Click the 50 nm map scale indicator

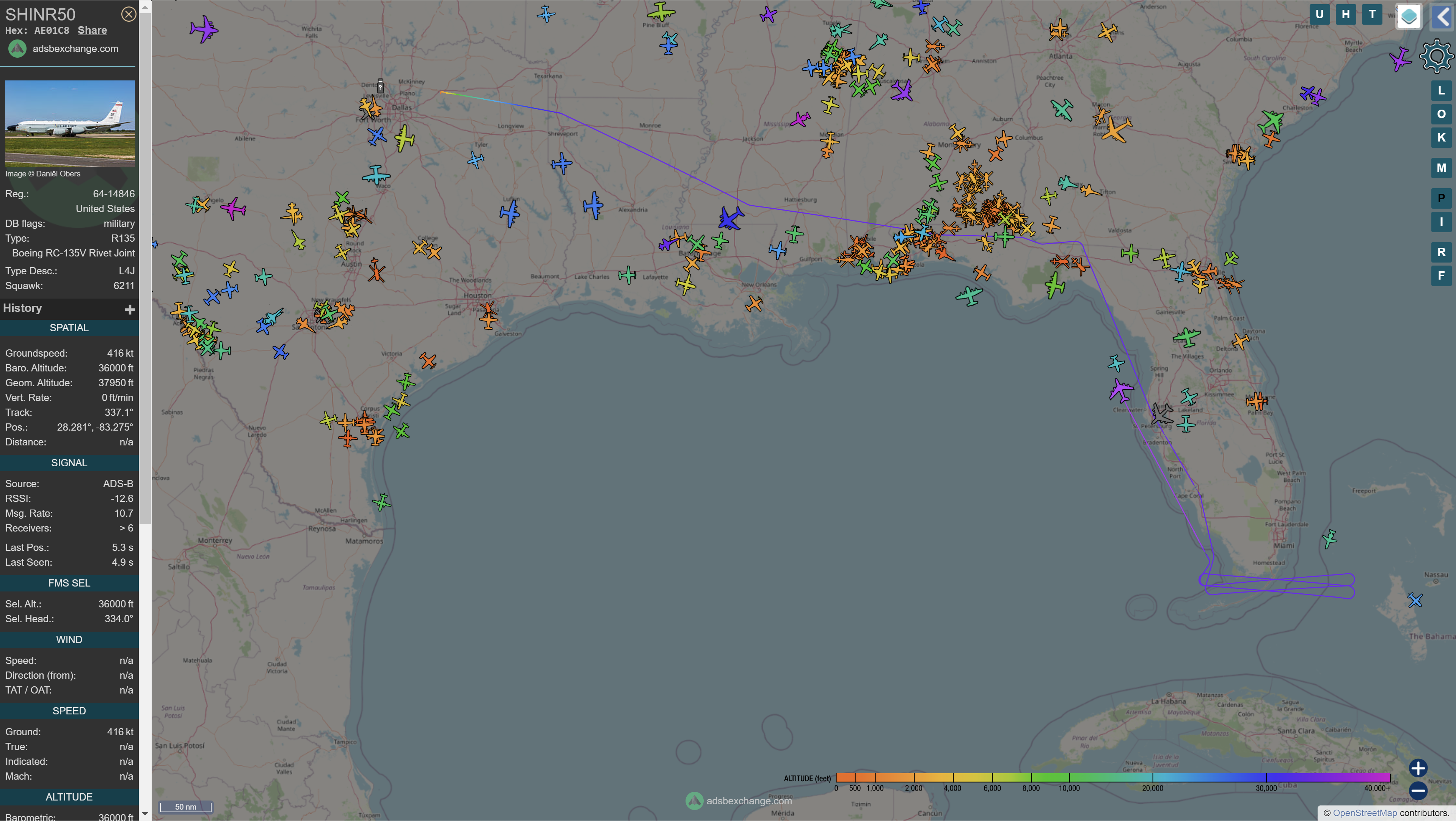click(x=185, y=807)
